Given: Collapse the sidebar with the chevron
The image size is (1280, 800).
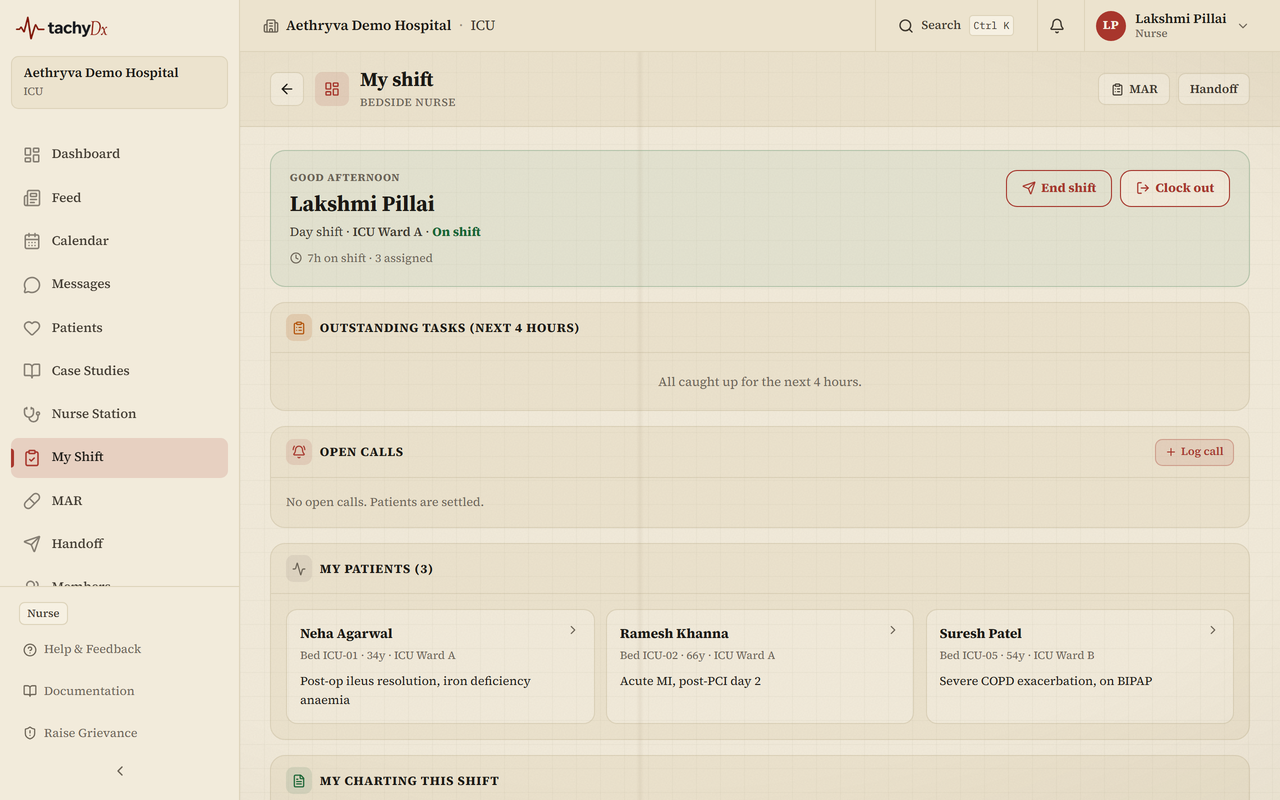Looking at the screenshot, I should click(x=120, y=771).
